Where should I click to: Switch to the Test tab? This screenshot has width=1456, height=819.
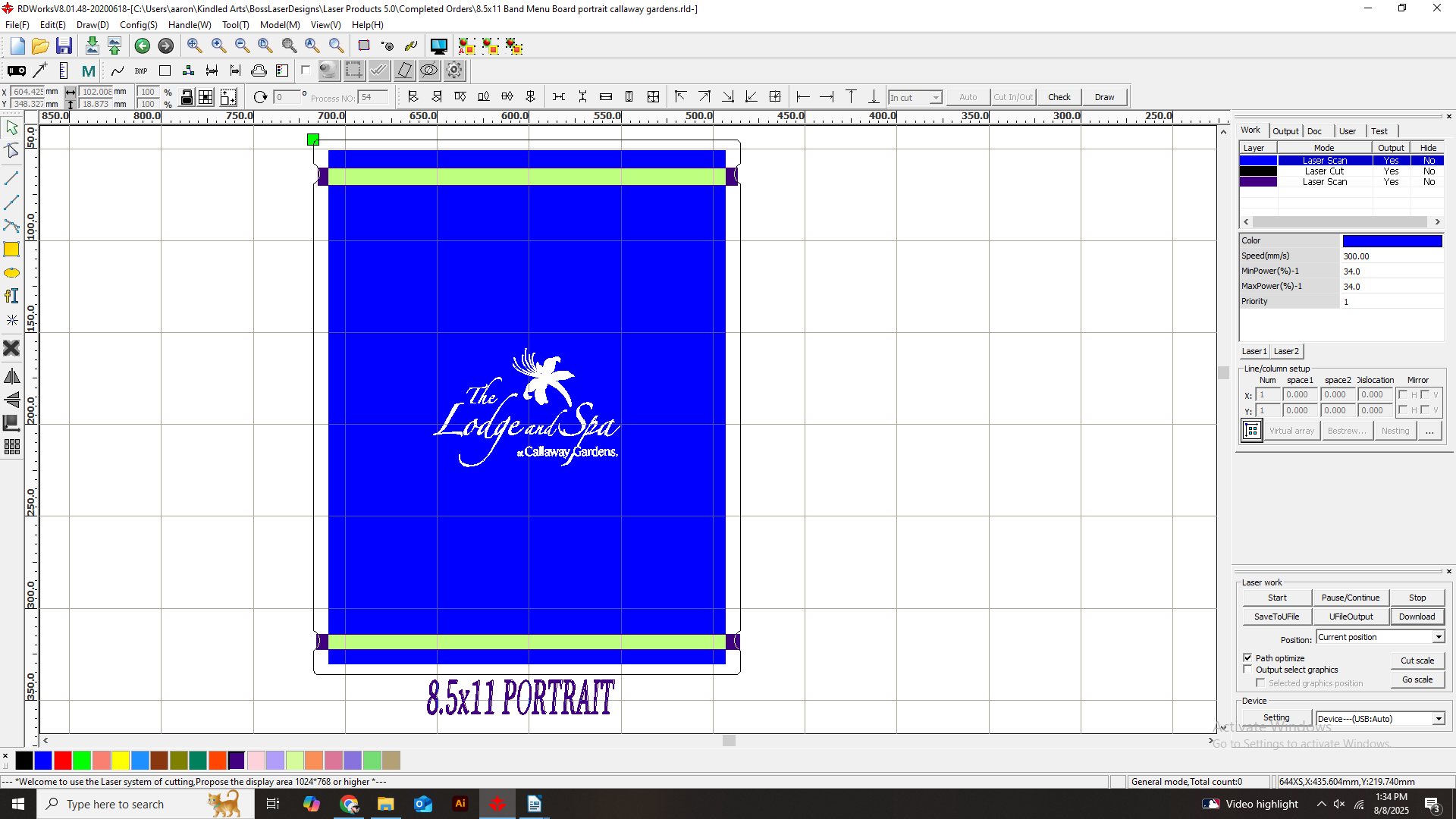click(1379, 131)
